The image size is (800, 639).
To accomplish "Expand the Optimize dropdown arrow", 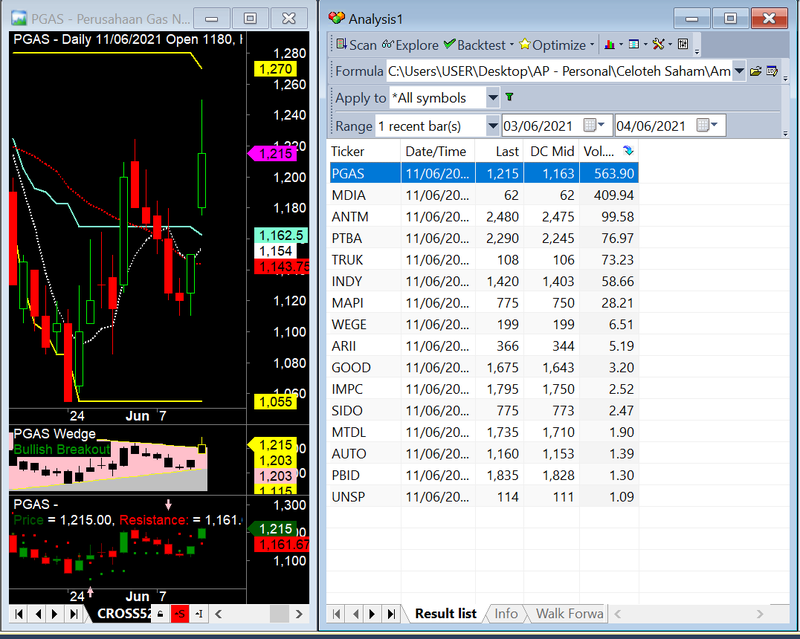I will tap(592, 45).
